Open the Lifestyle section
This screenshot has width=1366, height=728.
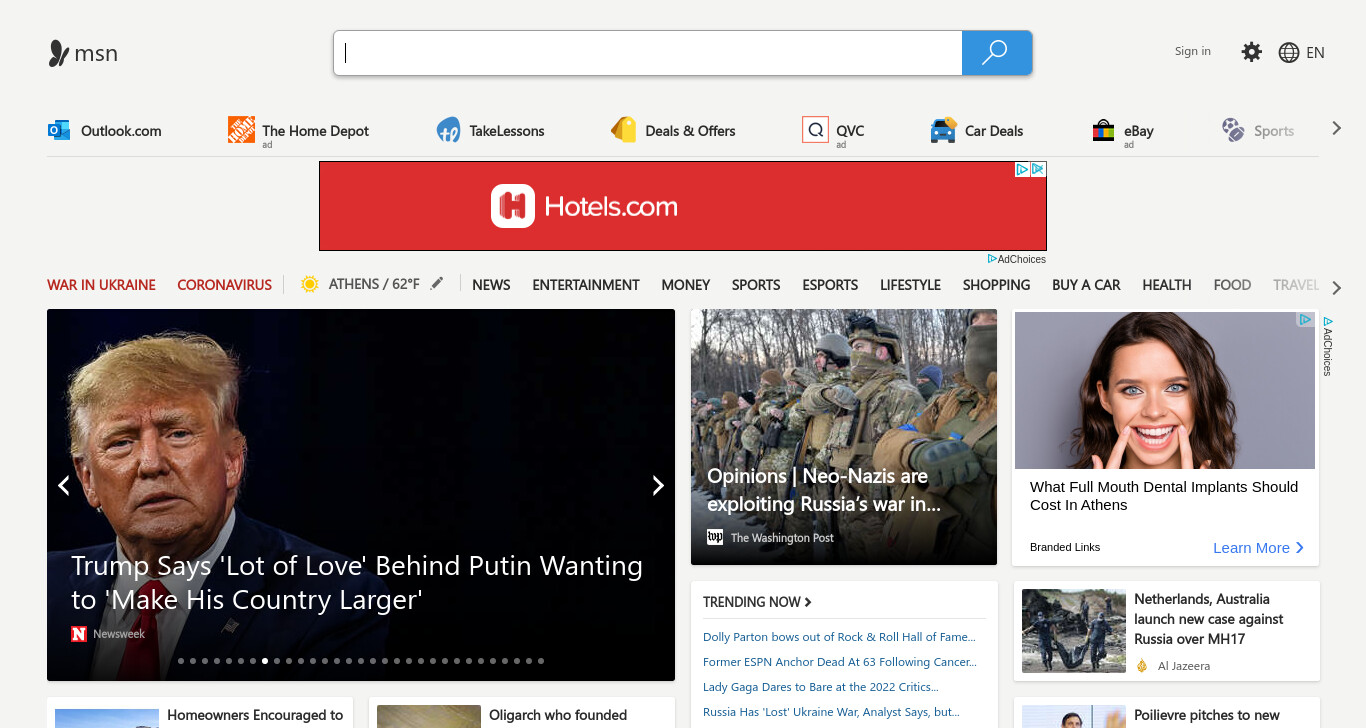pos(910,285)
